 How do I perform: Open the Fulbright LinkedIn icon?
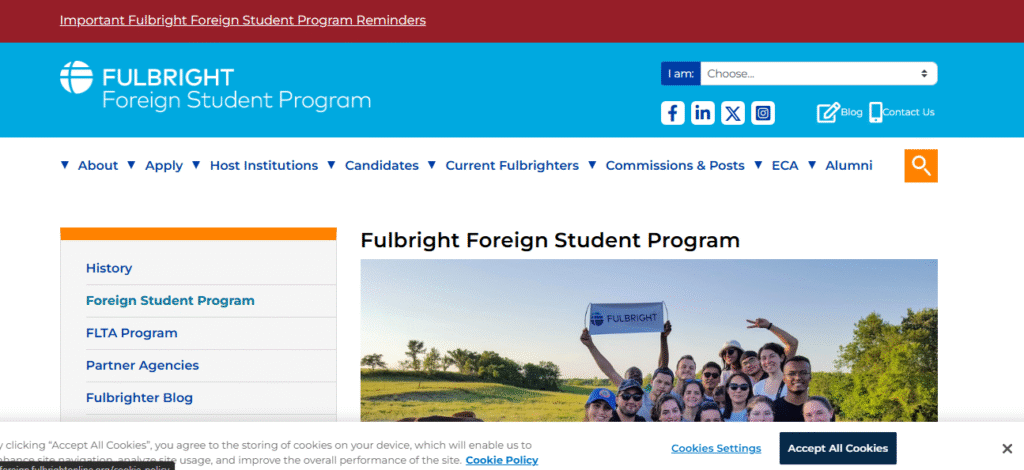(703, 113)
